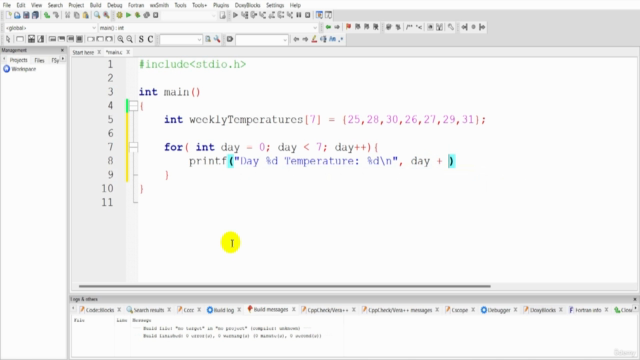The width and height of the screenshot is (640, 360).
Task: Show more log tabs with right arrow
Action: tap(635, 309)
